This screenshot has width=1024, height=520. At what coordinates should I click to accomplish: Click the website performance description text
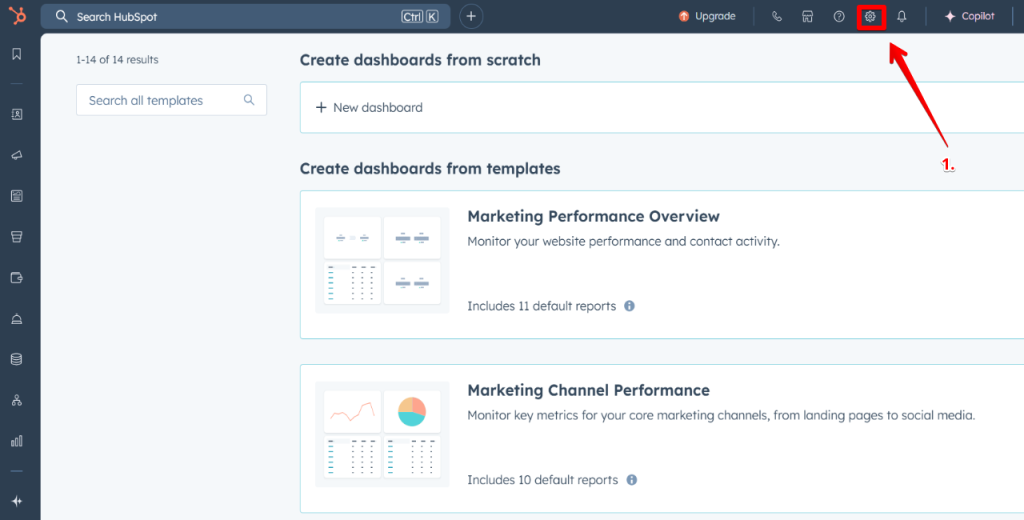(624, 242)
